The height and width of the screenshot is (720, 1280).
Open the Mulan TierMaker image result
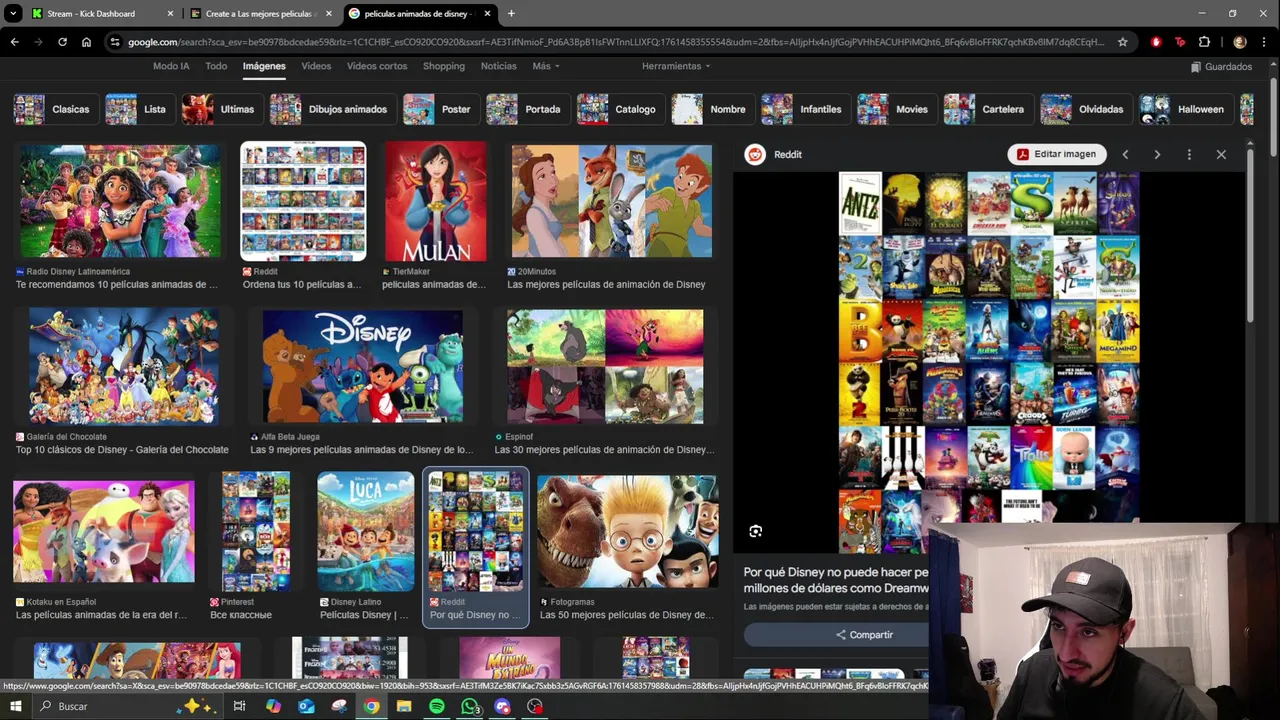click(x=435, y=201)
